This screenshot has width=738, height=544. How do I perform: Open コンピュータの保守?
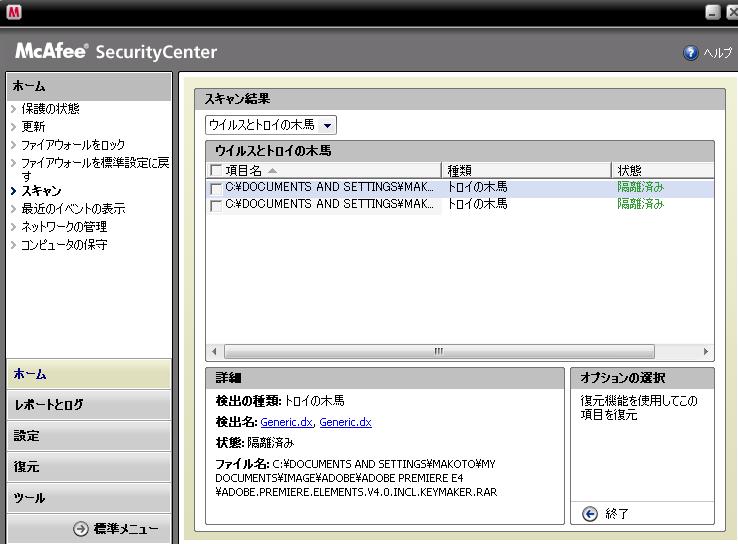pos(64,244)
